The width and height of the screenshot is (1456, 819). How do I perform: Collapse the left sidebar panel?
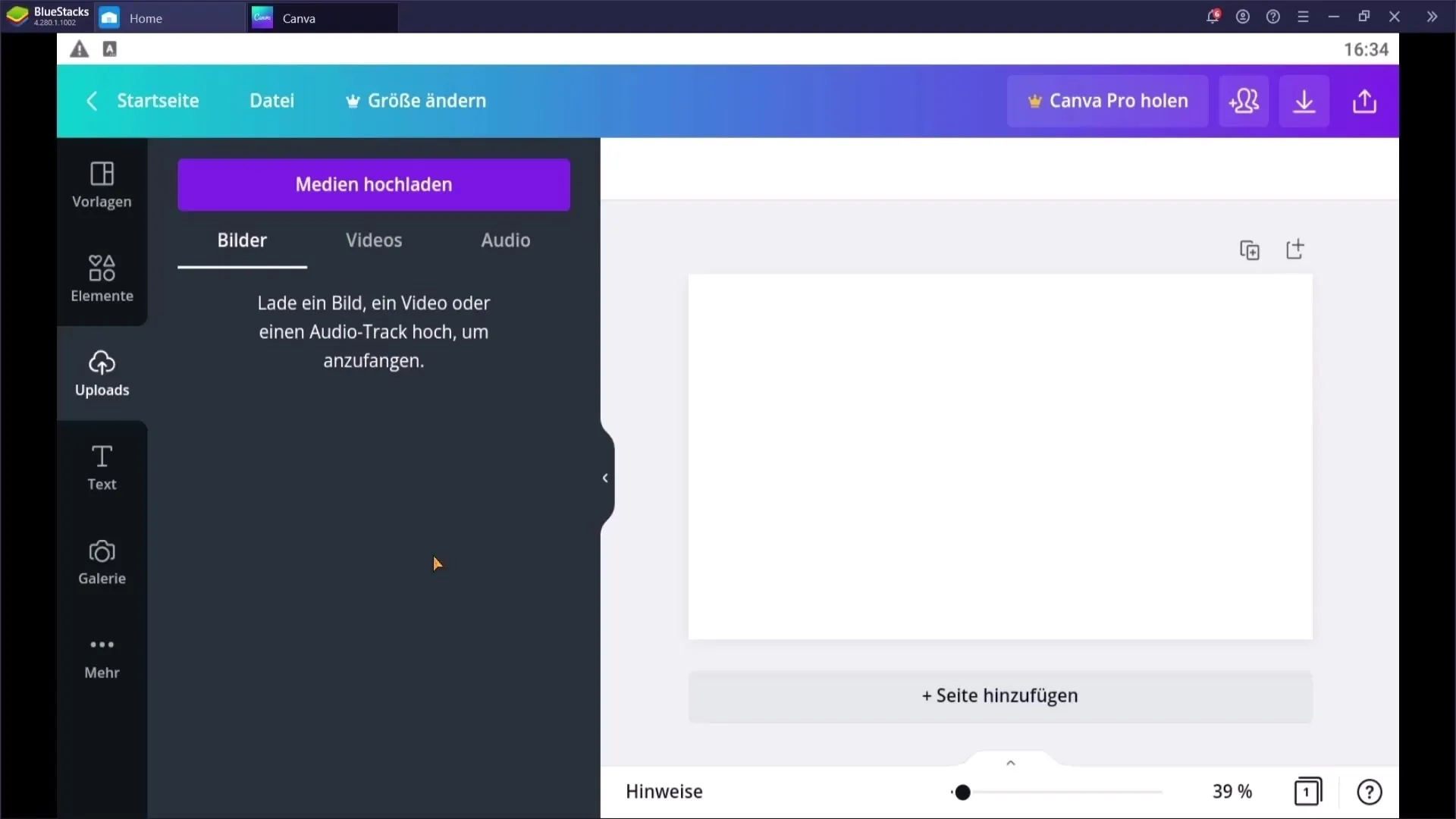click(x=606, y=477)
